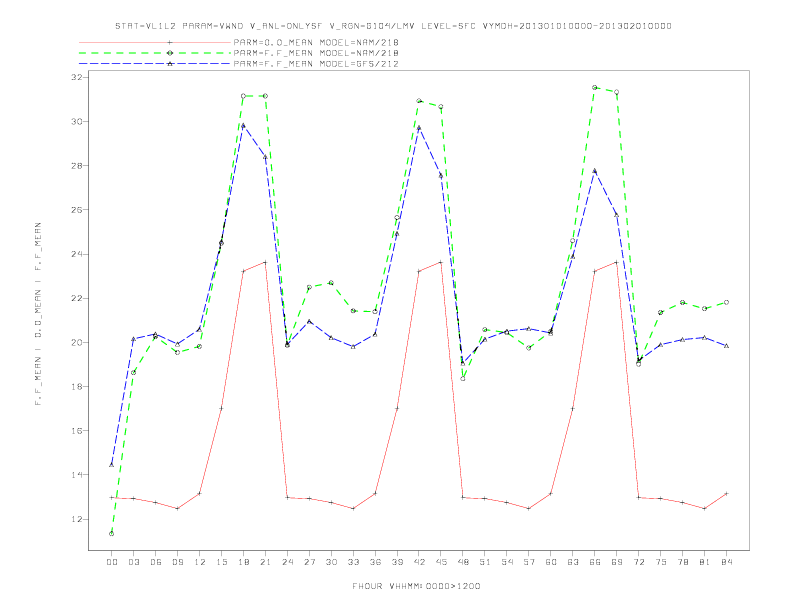Select legend entry PARM=F.F_MEAN MODEL=NAM/218
The height and width of the screenshot is (612, 792).
pyautogui.click(x=316, y=53)
